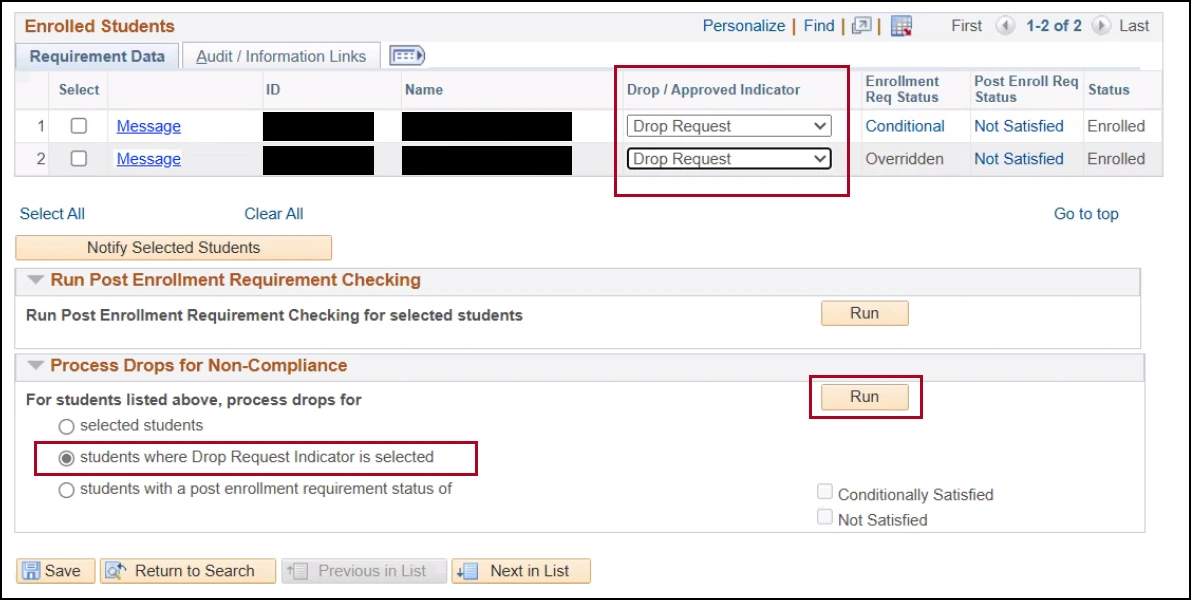Tick Conditionally Satisfied checkbox

click(825, 492)
